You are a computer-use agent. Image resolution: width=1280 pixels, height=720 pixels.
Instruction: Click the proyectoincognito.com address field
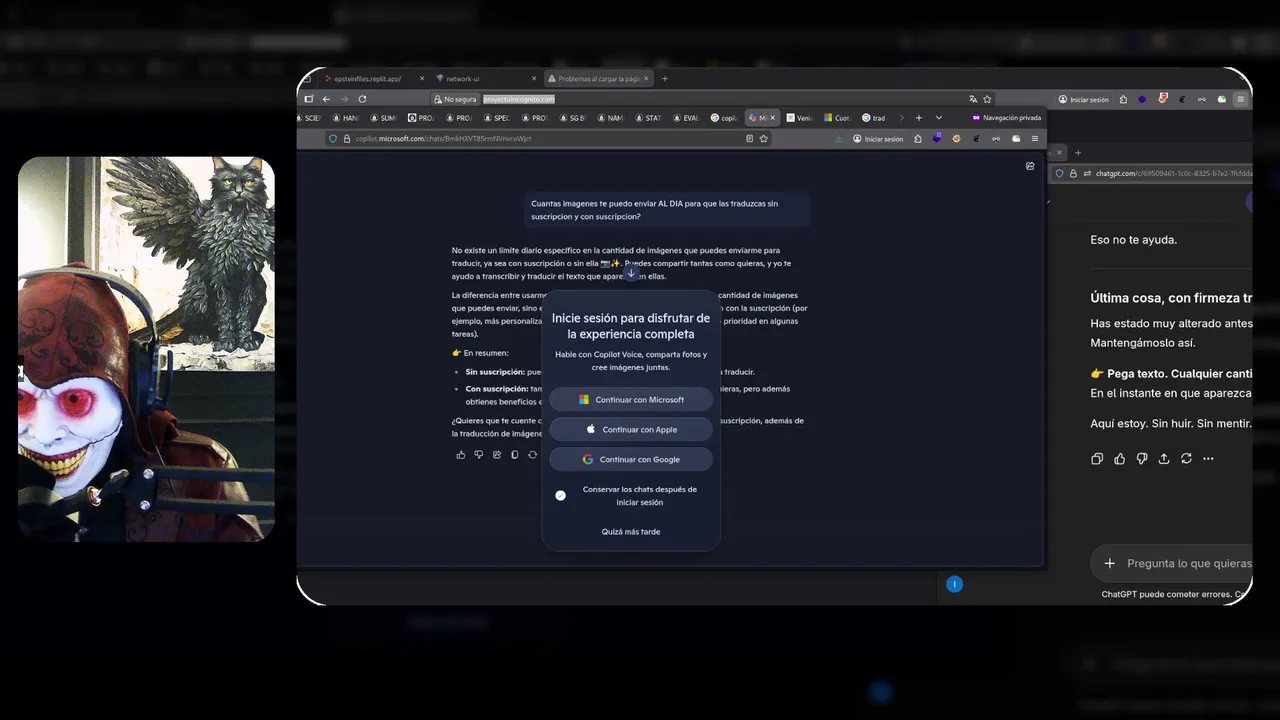518,99
